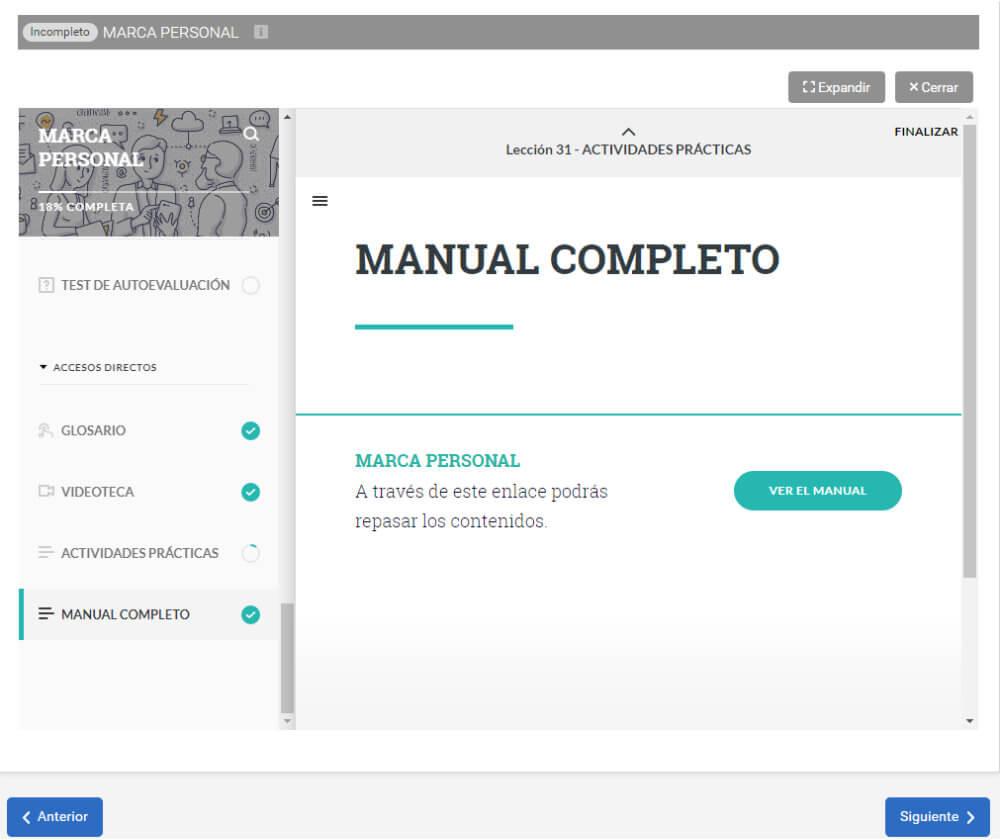Click the Actividades Prácticas lines icon

pyautogui.click(x=46, y=553)
